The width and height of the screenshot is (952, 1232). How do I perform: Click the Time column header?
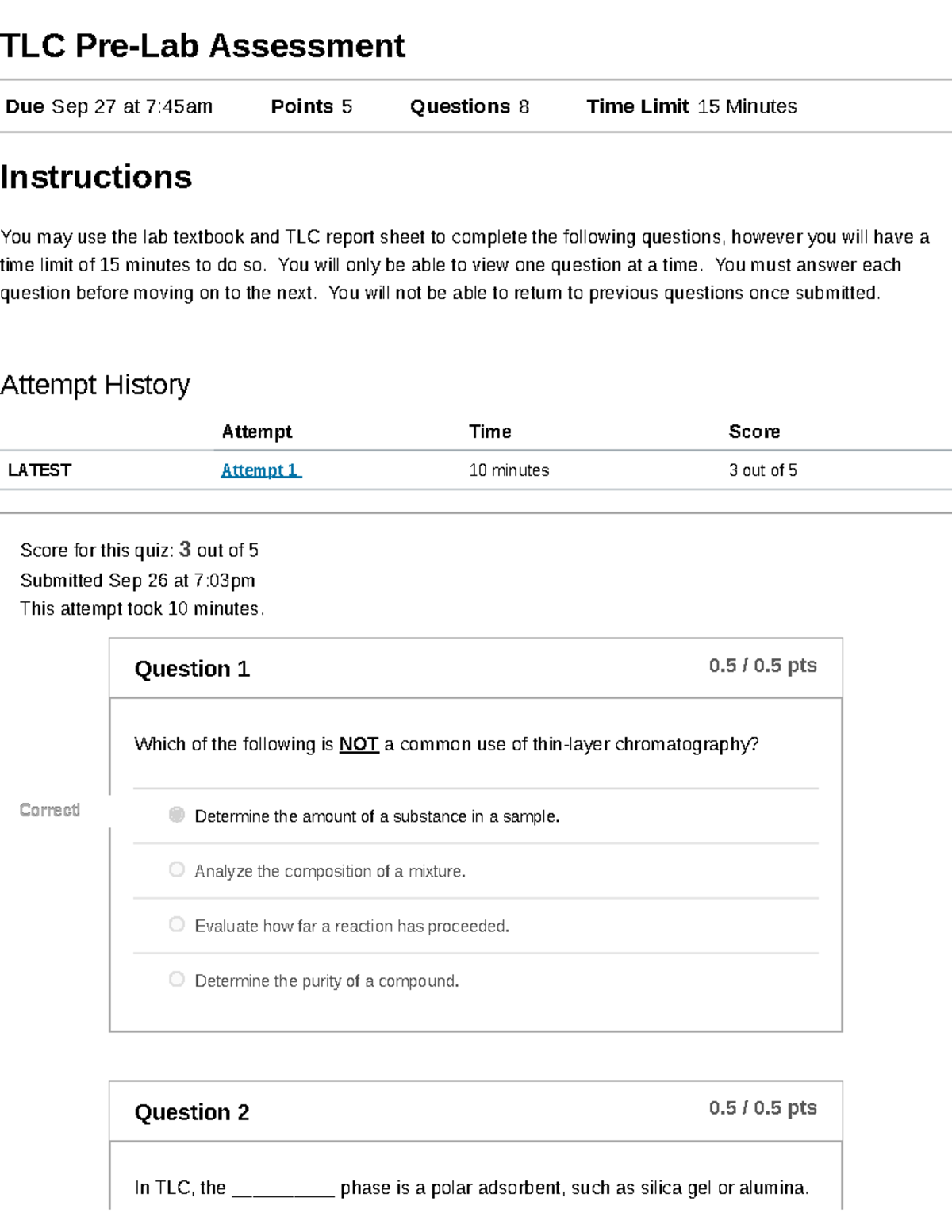pos(489,432)
